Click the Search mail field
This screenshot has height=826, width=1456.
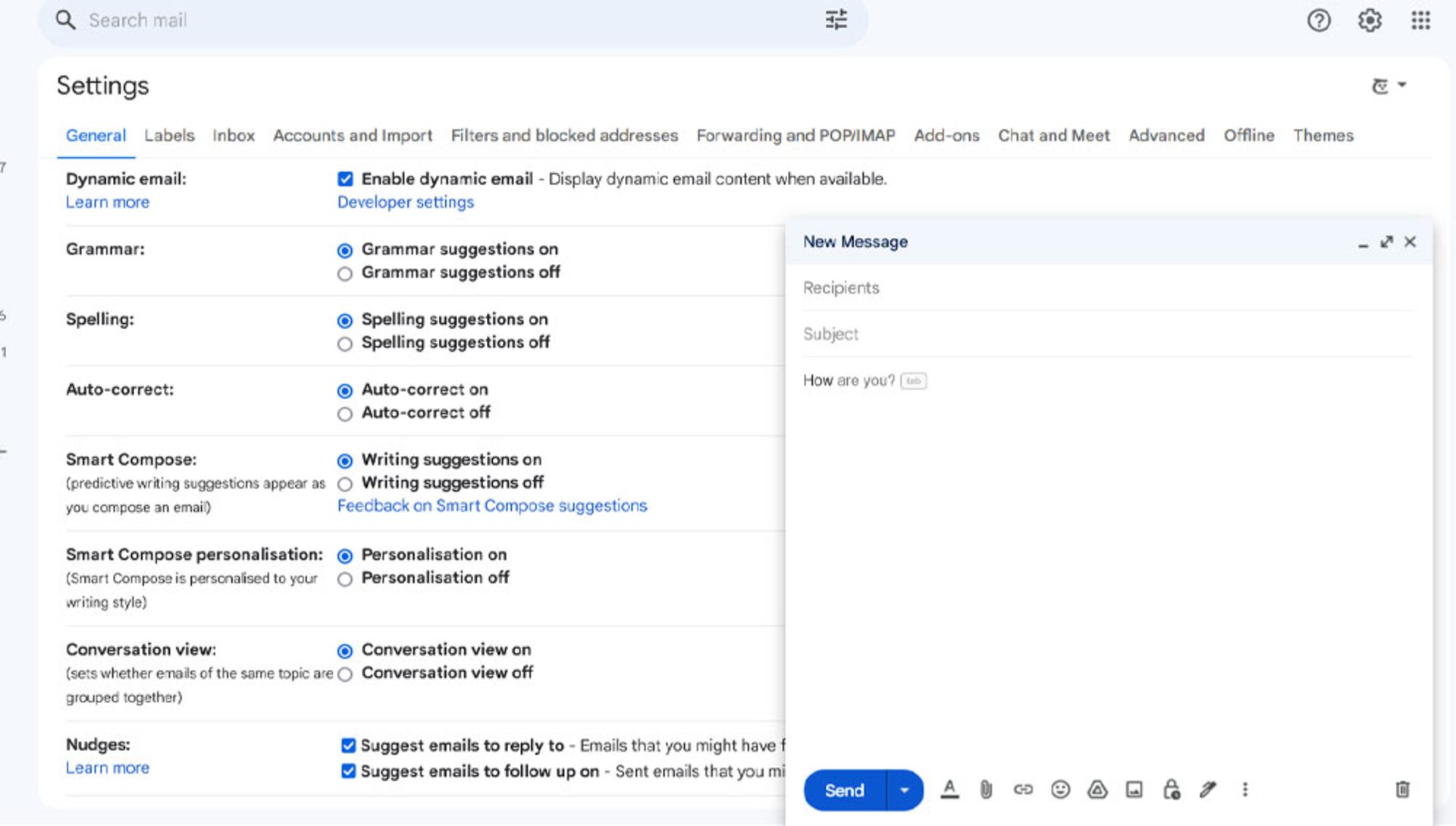tap(453, 20)
